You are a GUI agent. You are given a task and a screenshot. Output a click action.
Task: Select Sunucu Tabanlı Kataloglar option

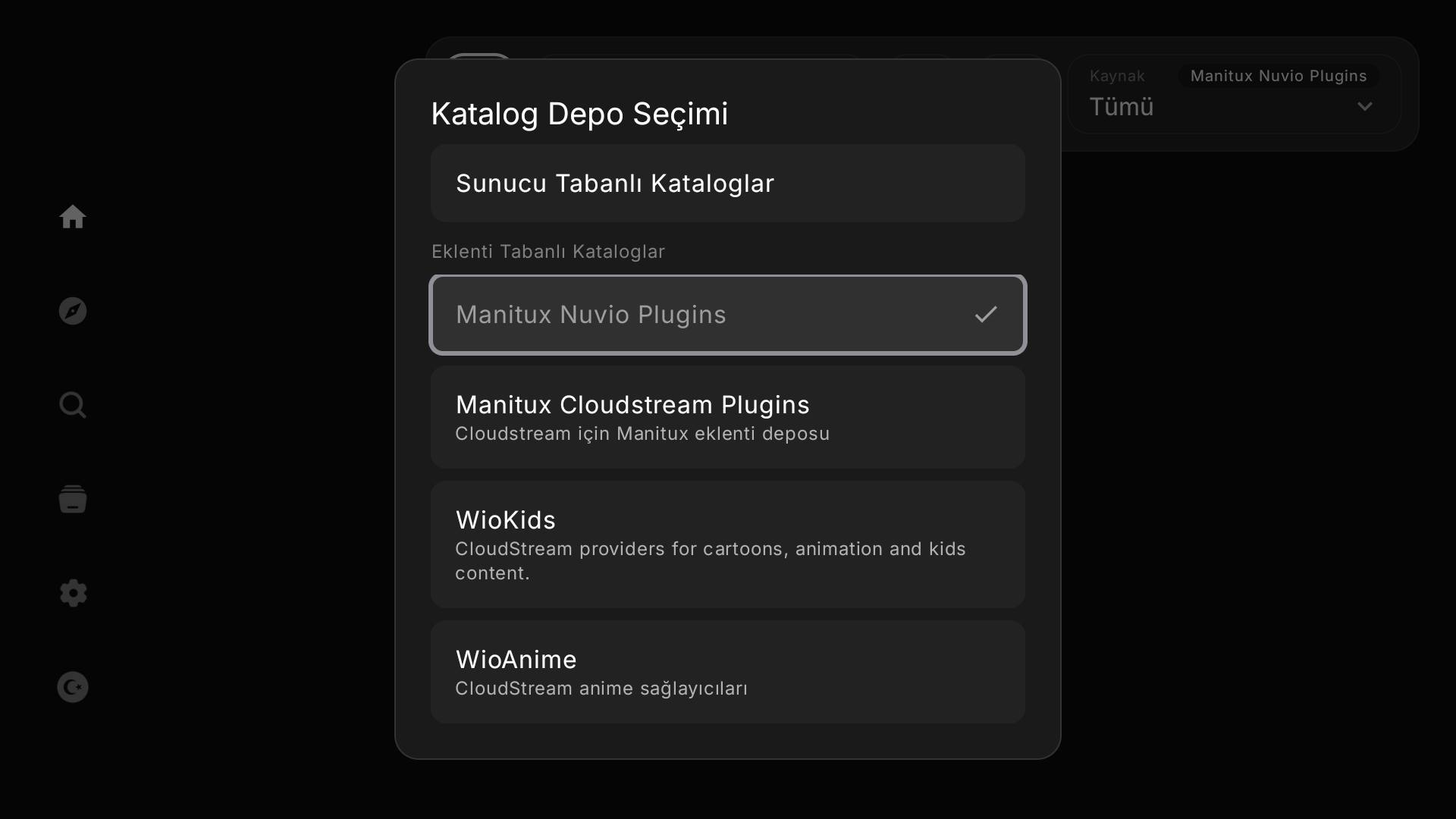(x=728, y=184)
